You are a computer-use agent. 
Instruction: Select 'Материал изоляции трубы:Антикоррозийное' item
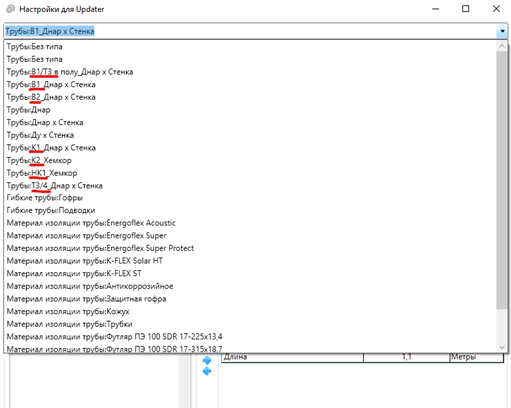tap(90, 286)
